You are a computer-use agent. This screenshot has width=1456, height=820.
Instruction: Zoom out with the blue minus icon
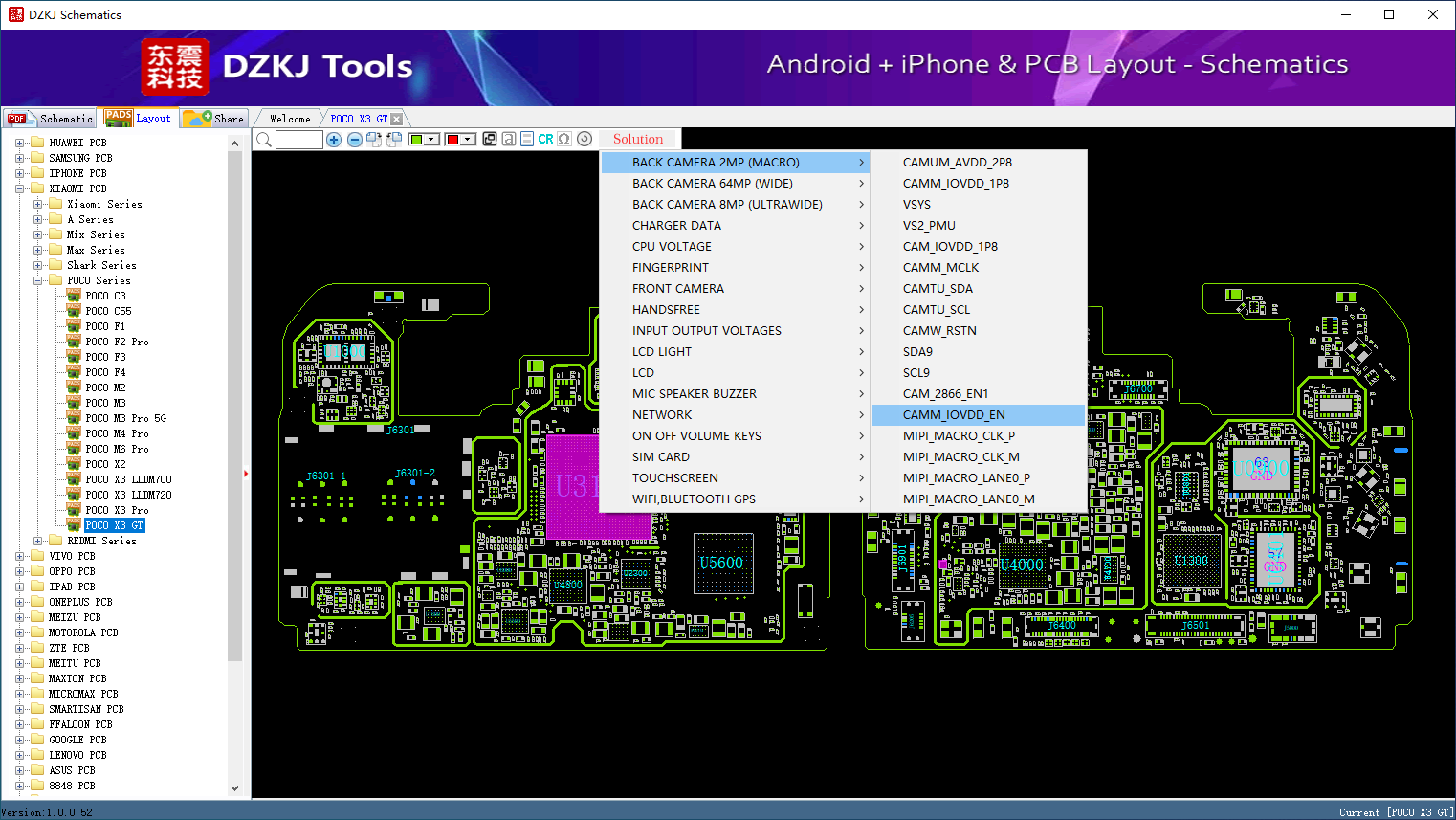(x=354, y=140)
